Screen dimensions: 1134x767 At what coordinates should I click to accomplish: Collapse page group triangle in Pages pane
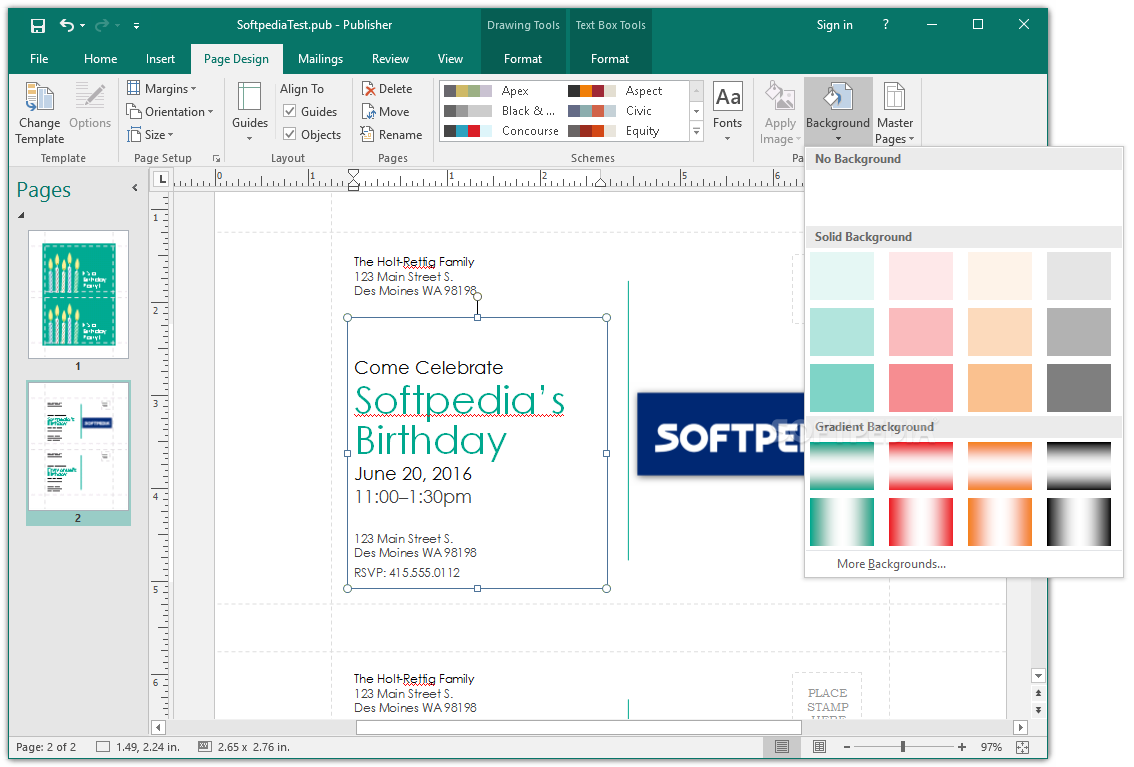(21, 215)
